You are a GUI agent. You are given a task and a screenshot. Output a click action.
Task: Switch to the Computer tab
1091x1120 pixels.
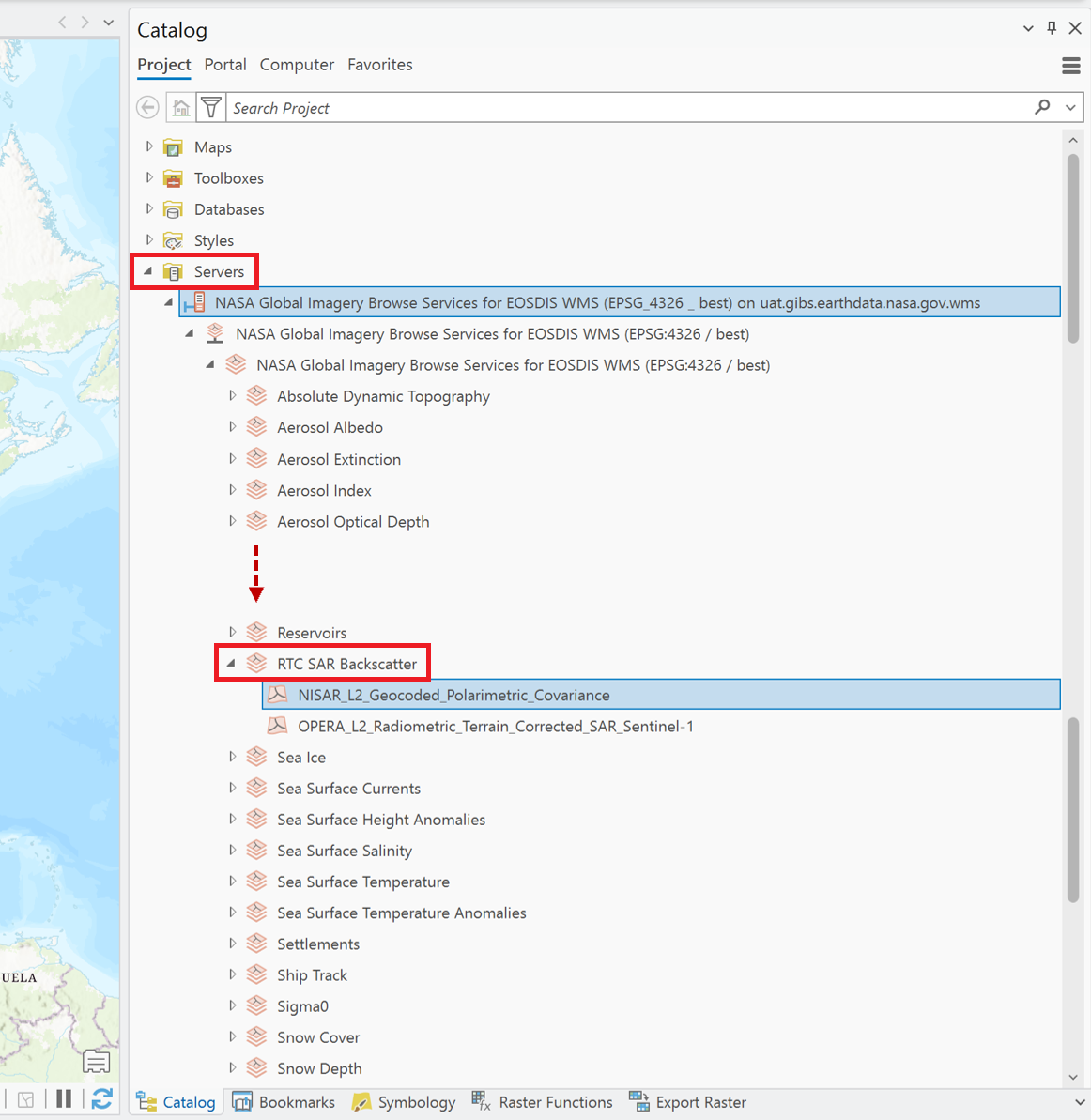pyautogui.click(x=298, y=64)
